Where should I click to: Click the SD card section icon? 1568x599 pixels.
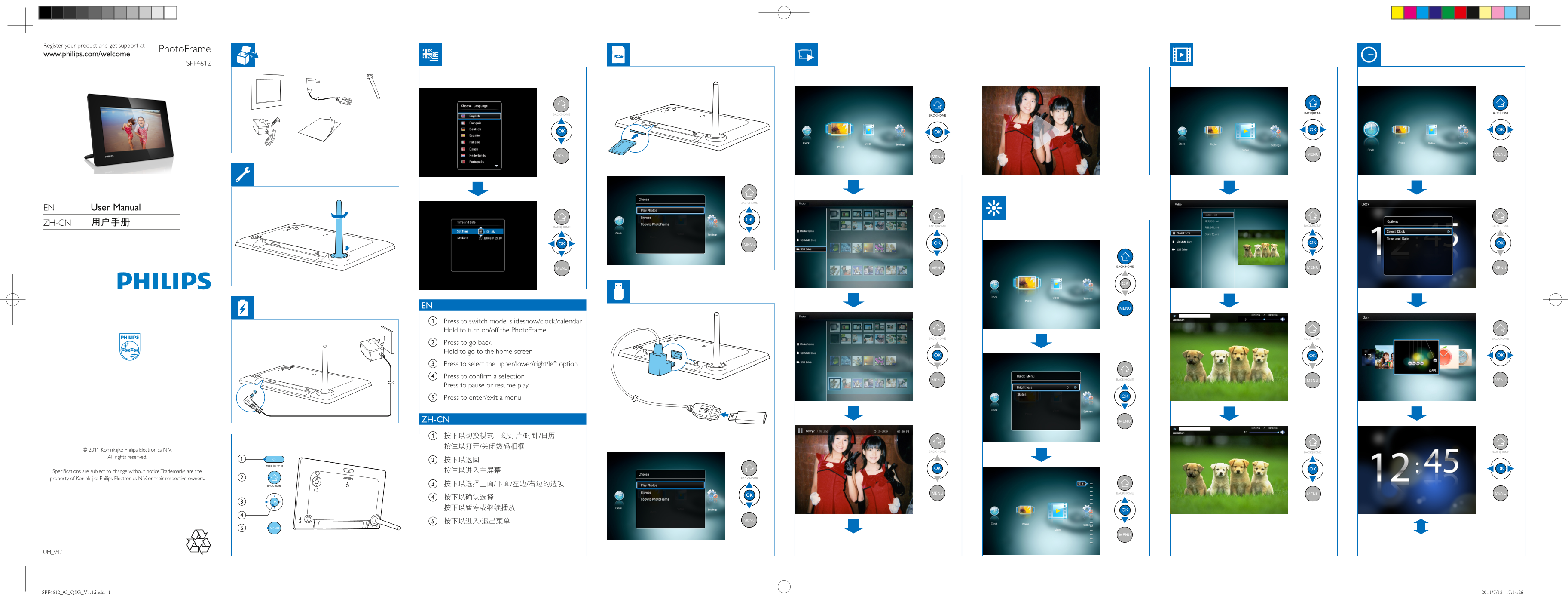point(618,55)
